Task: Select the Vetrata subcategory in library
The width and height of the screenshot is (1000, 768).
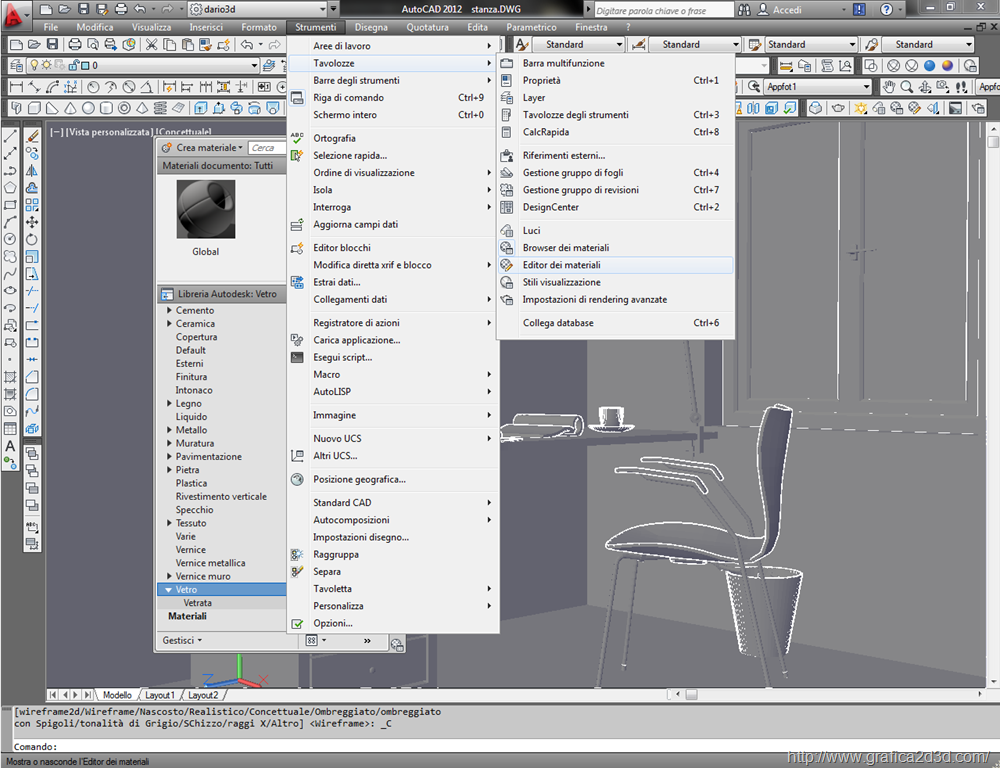Action: [x=197, y=603]
